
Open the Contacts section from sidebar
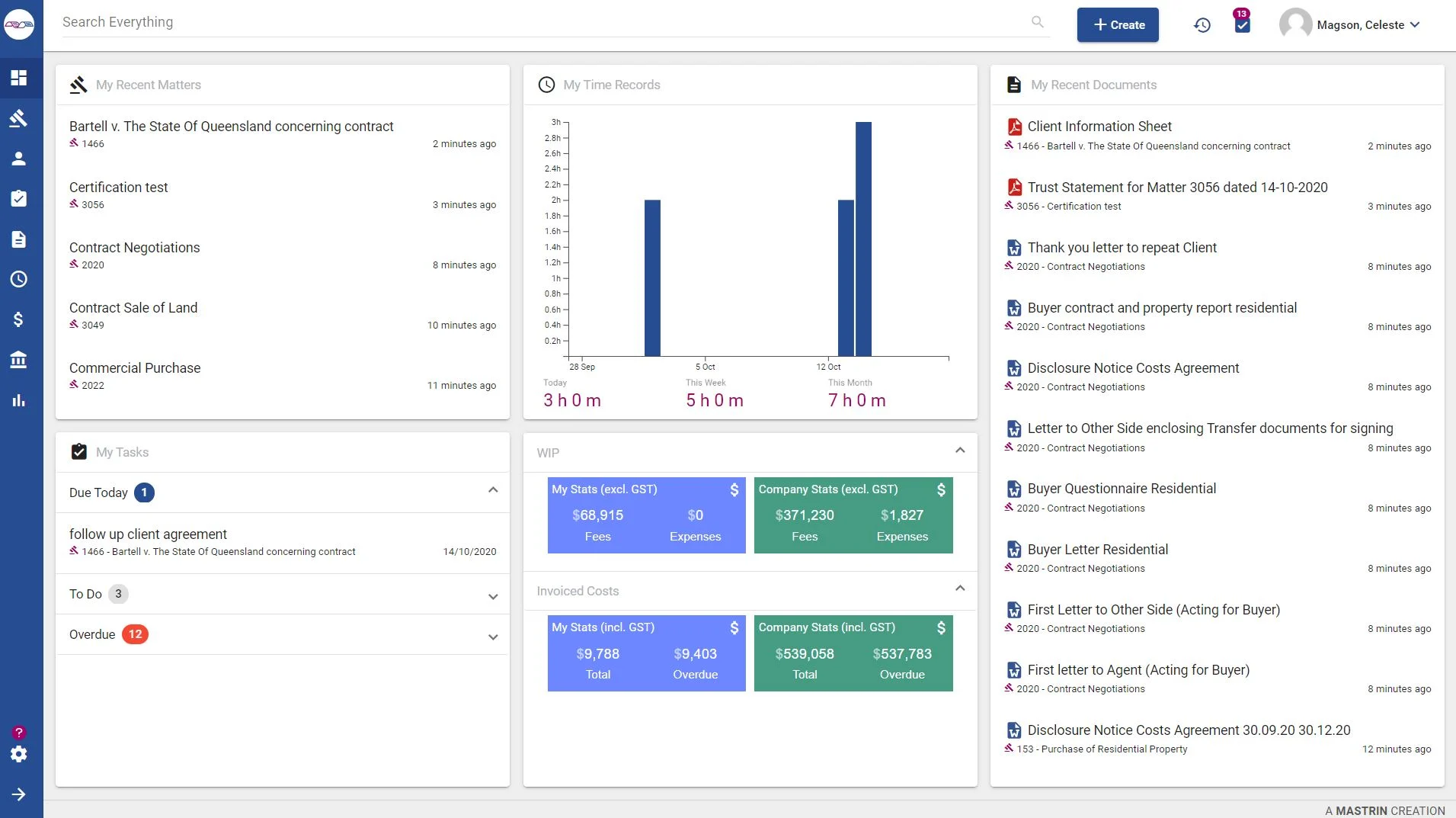[18, 158]
